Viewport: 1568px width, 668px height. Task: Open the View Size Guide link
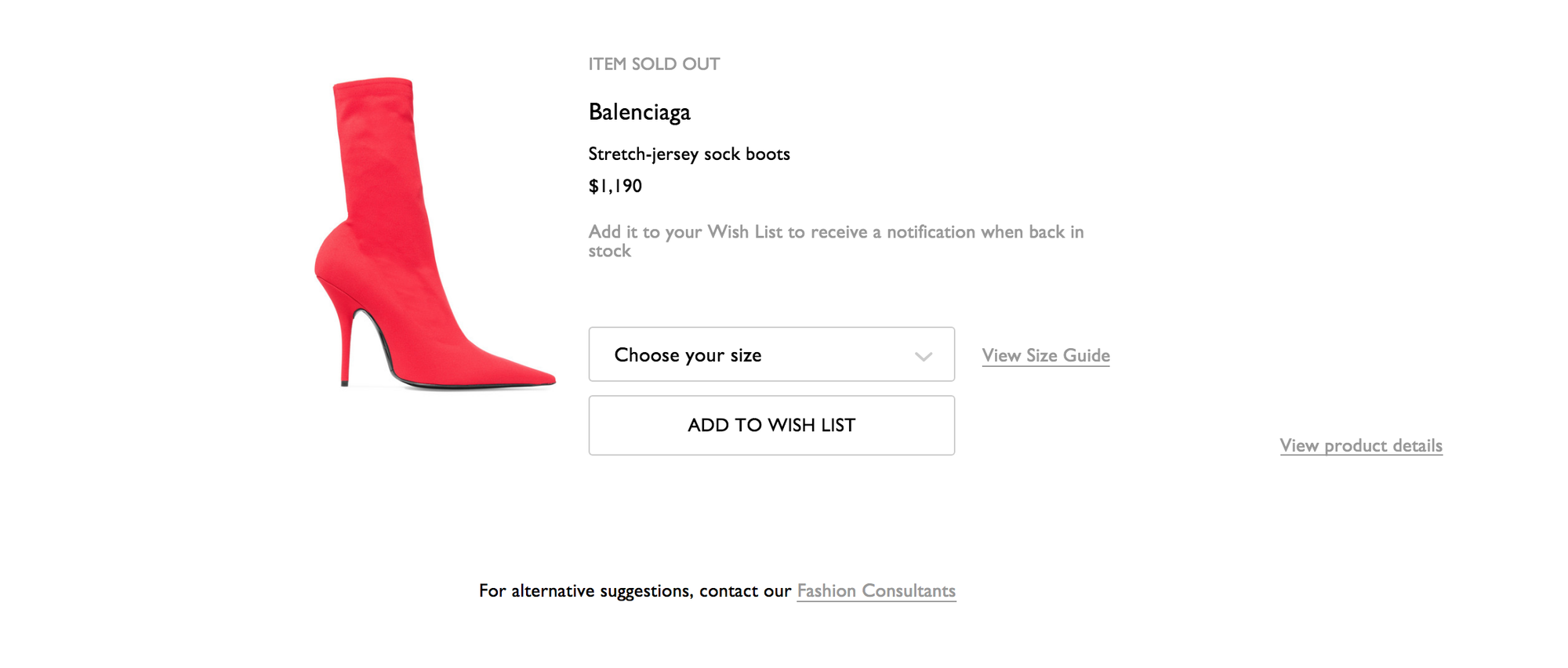tap(1046, 355)
